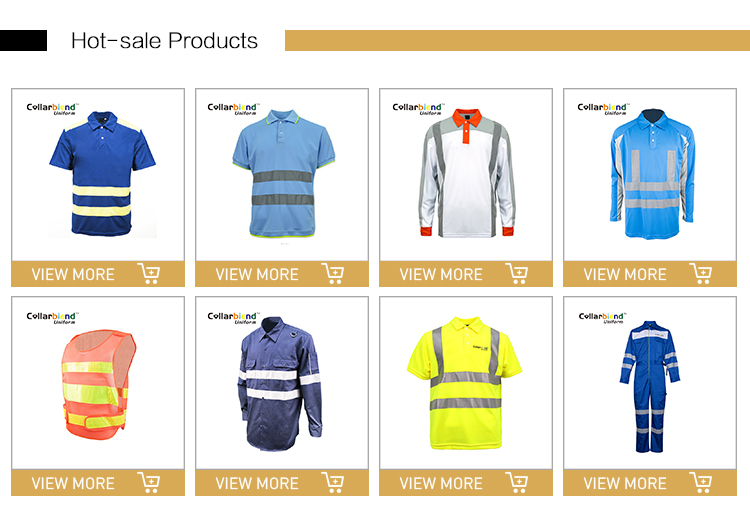Open the orange safety vest image
The image size is (750, 526).
(99, 384)
